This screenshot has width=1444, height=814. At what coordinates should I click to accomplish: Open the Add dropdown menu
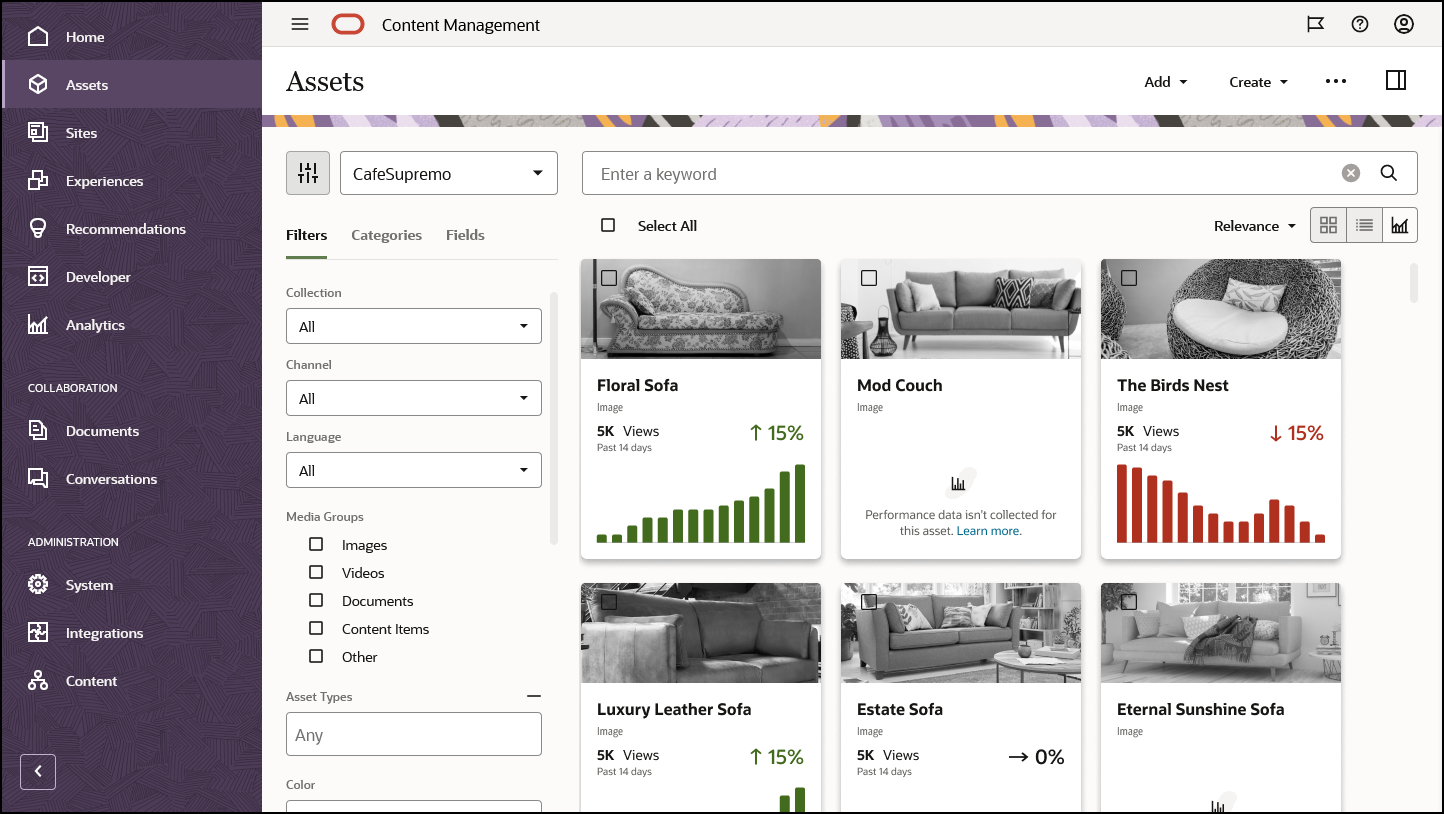point(1166,82)
